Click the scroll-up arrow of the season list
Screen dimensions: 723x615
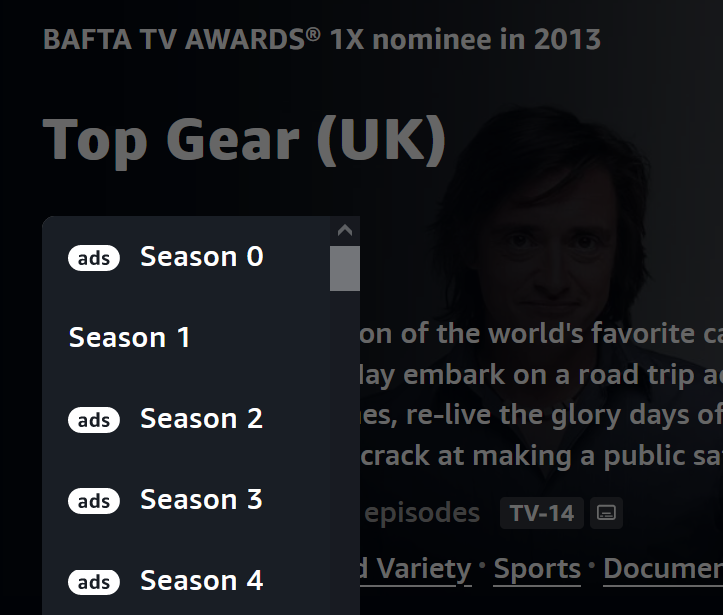(345, 231)
